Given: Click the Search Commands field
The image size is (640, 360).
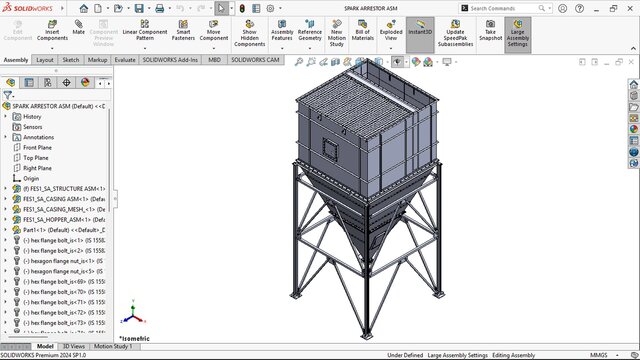Looking at the screenshot, I should [x=504, y=8].
